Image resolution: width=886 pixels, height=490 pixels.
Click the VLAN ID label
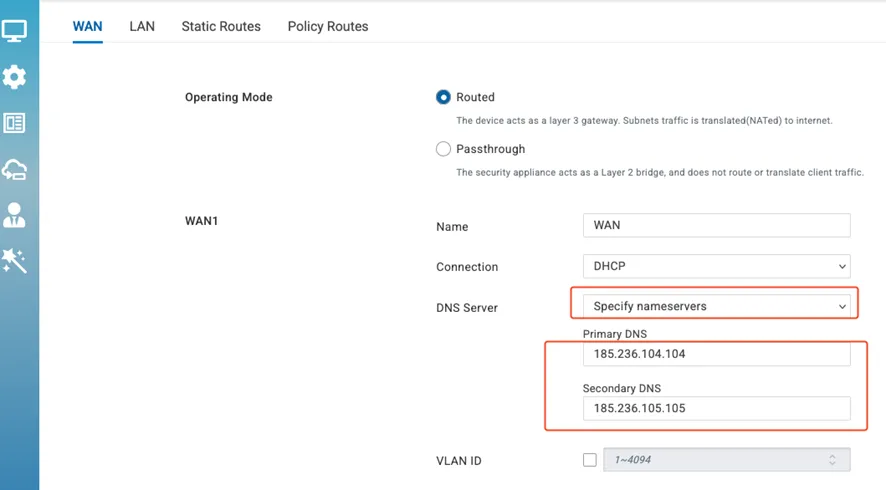pos(458,461)
